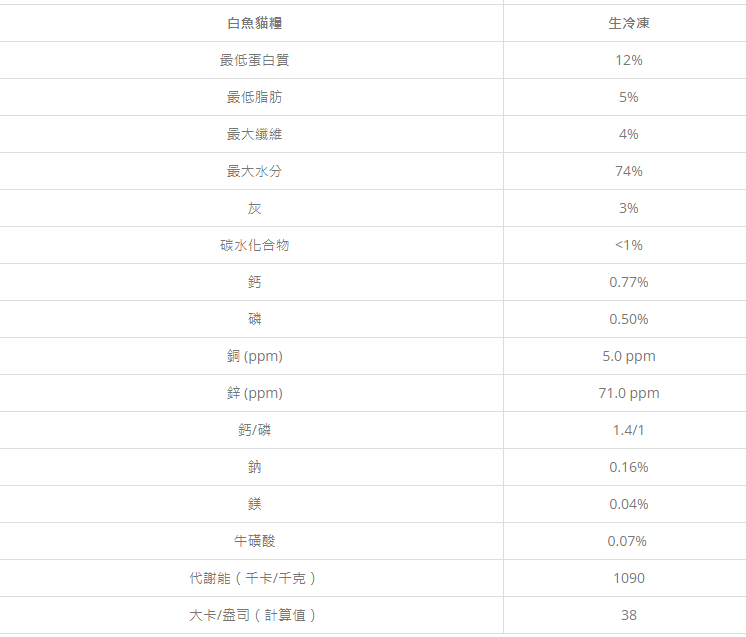Click the 最大纖維 row label
The height and width of the screenshot is (637, 746).
(254, 134)
